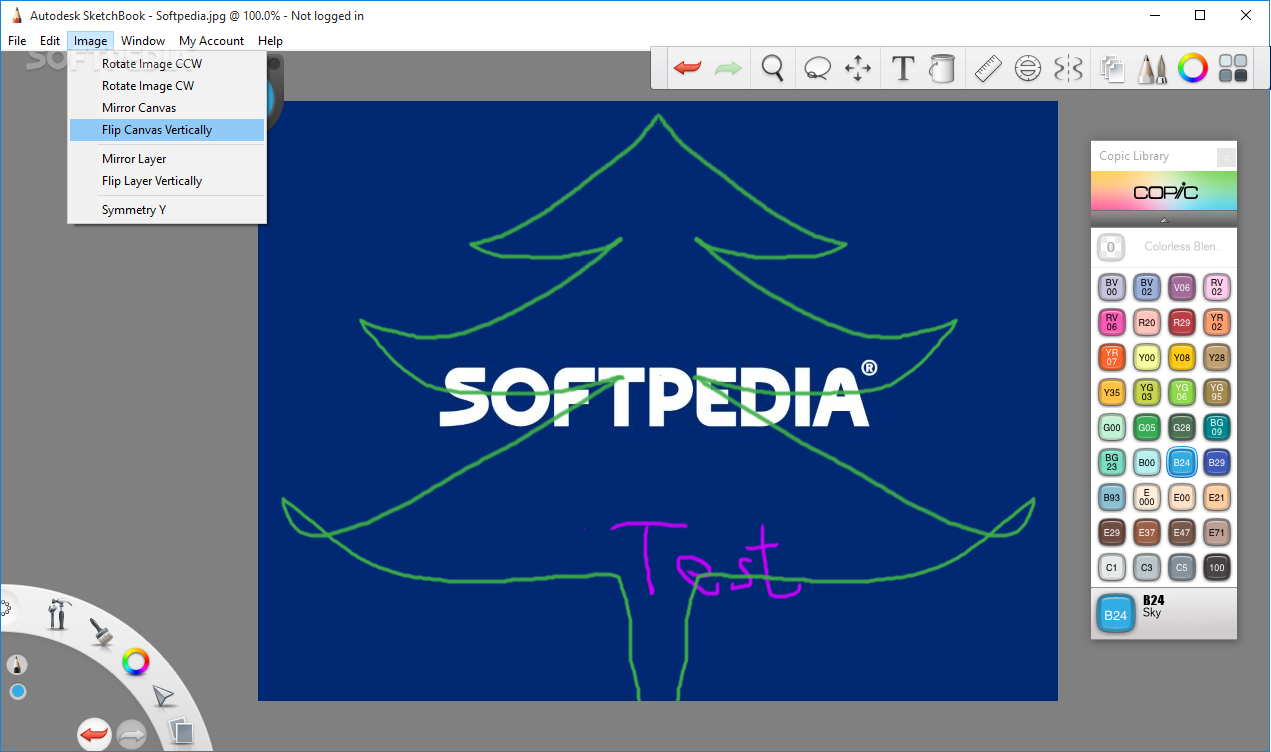Pick the BV00 Copic swatch

[1112, 288]
